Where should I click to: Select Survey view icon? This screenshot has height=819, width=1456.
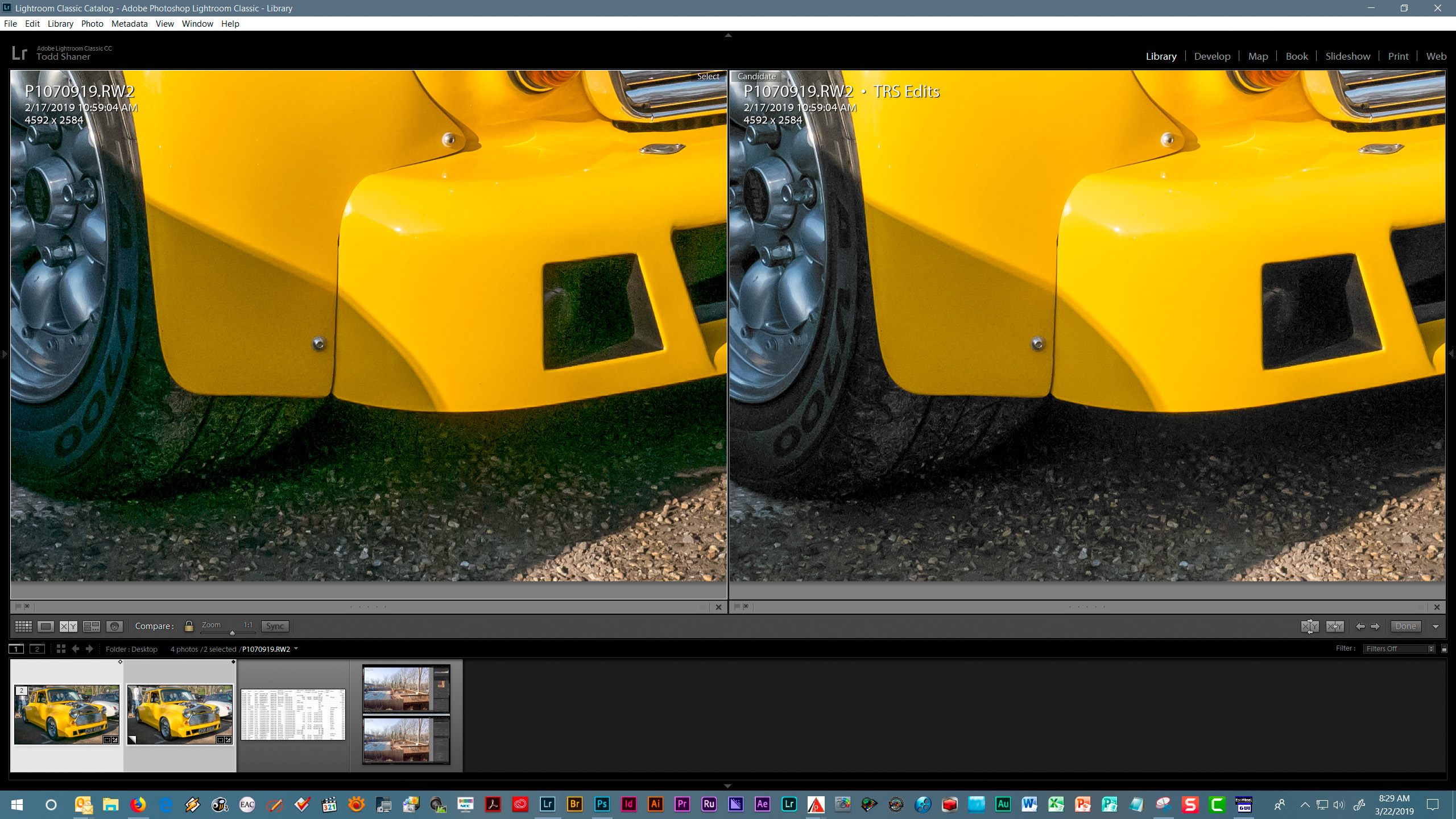coord(91,626)
